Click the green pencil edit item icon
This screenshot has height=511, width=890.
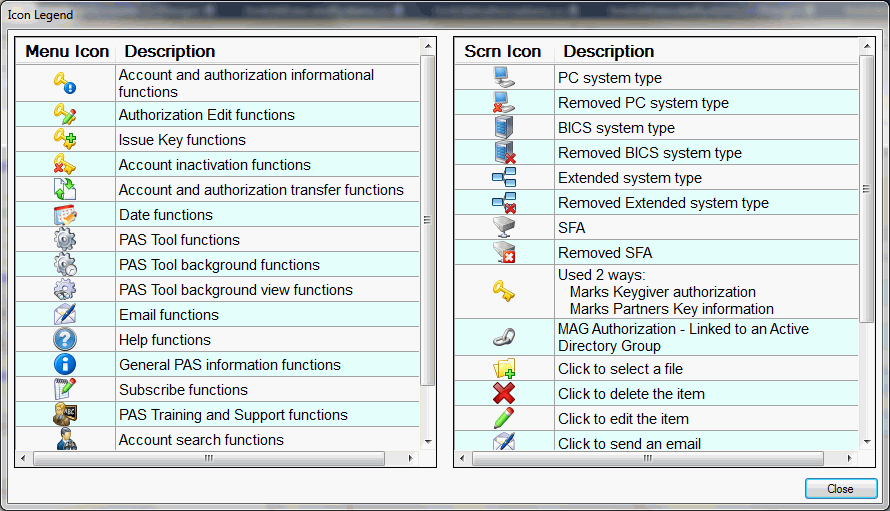click(x=504, y=419)
